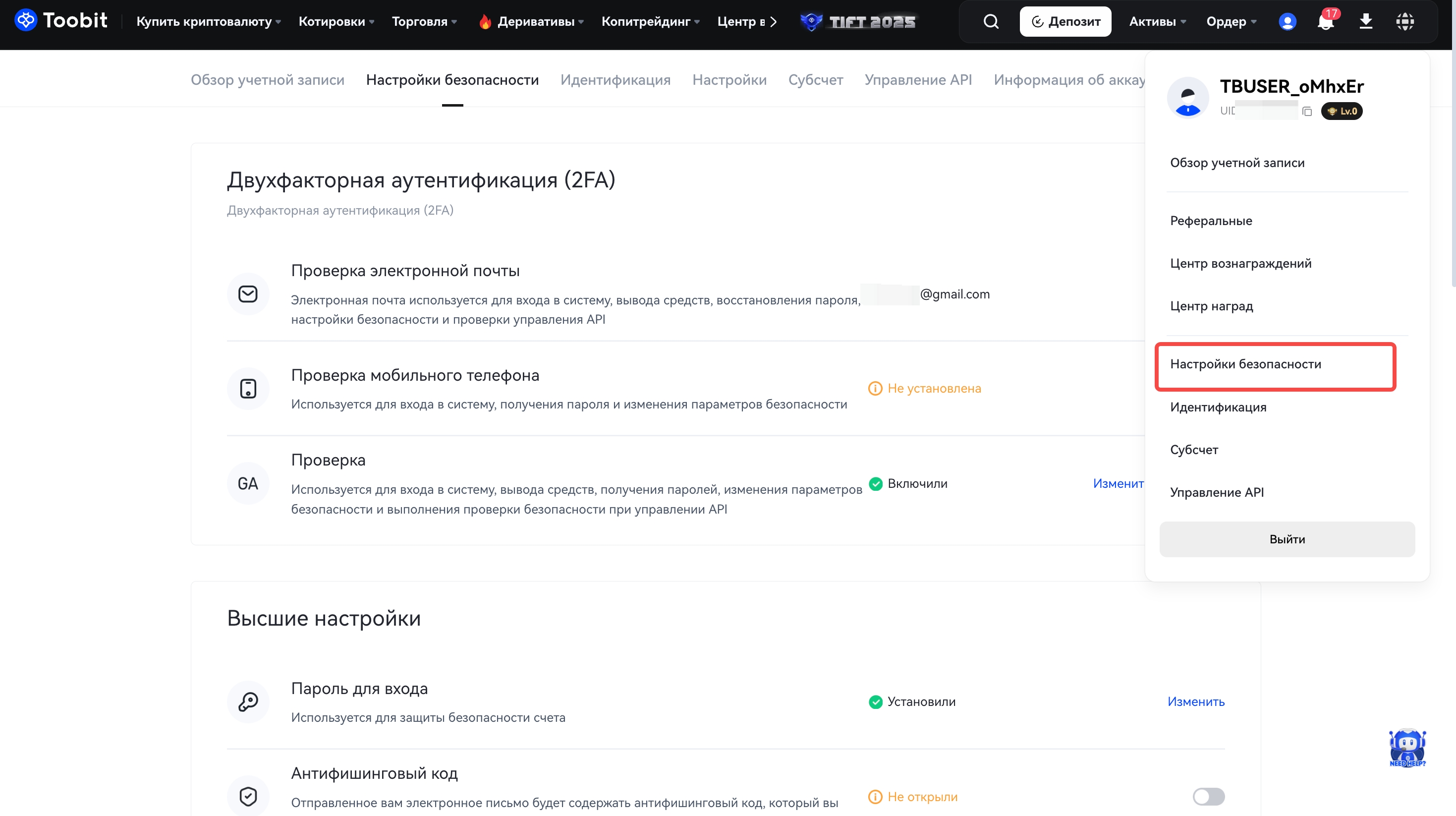Click the Депозит button
This screenshot has width=1456, height=816.
point(1065,21)
